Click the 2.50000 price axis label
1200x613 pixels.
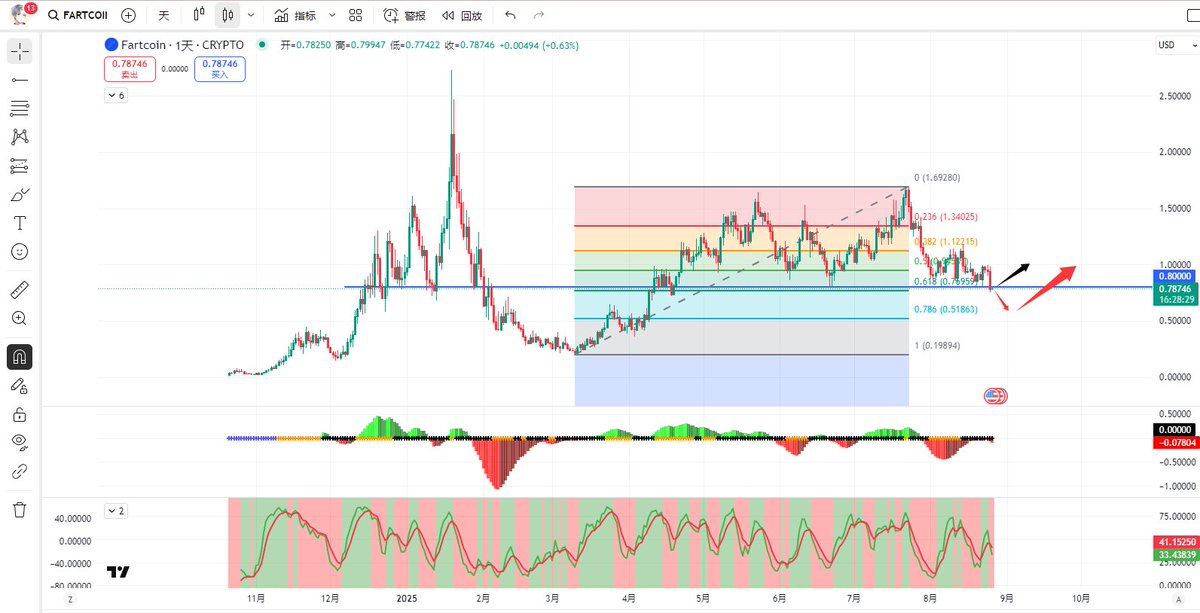pyautogui.click(x=1173, y=96)
